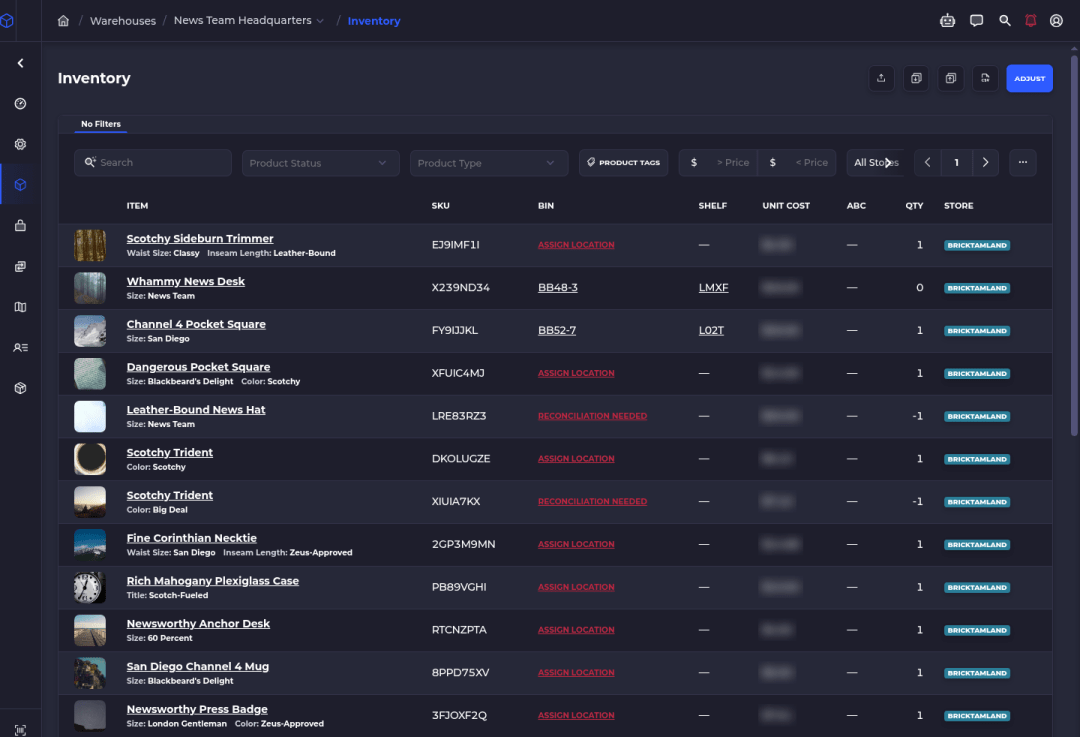Open the red notifications bell
The height and width of the screenshot is (737, 1080).
coord(1030,21)
